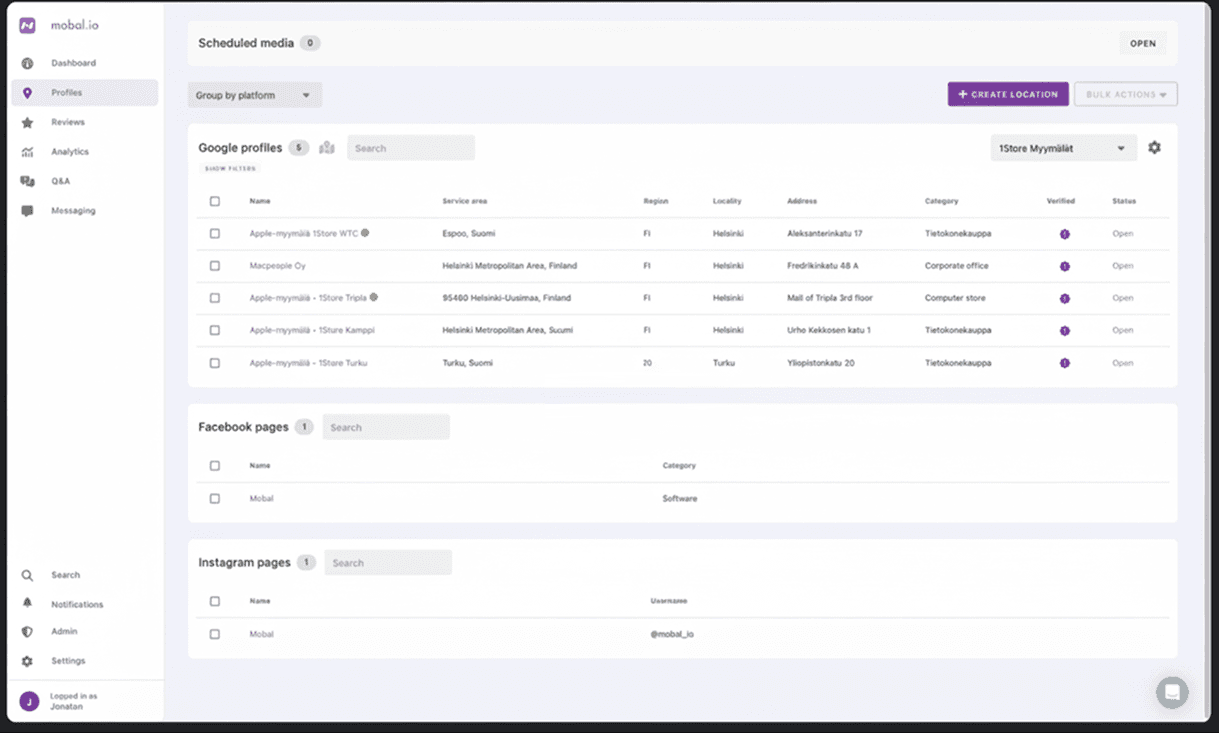Viewport: 1219px width, 733px height.
Task: Click info icon next to 1Store Tripla name
Action: [x=374, y=297]
